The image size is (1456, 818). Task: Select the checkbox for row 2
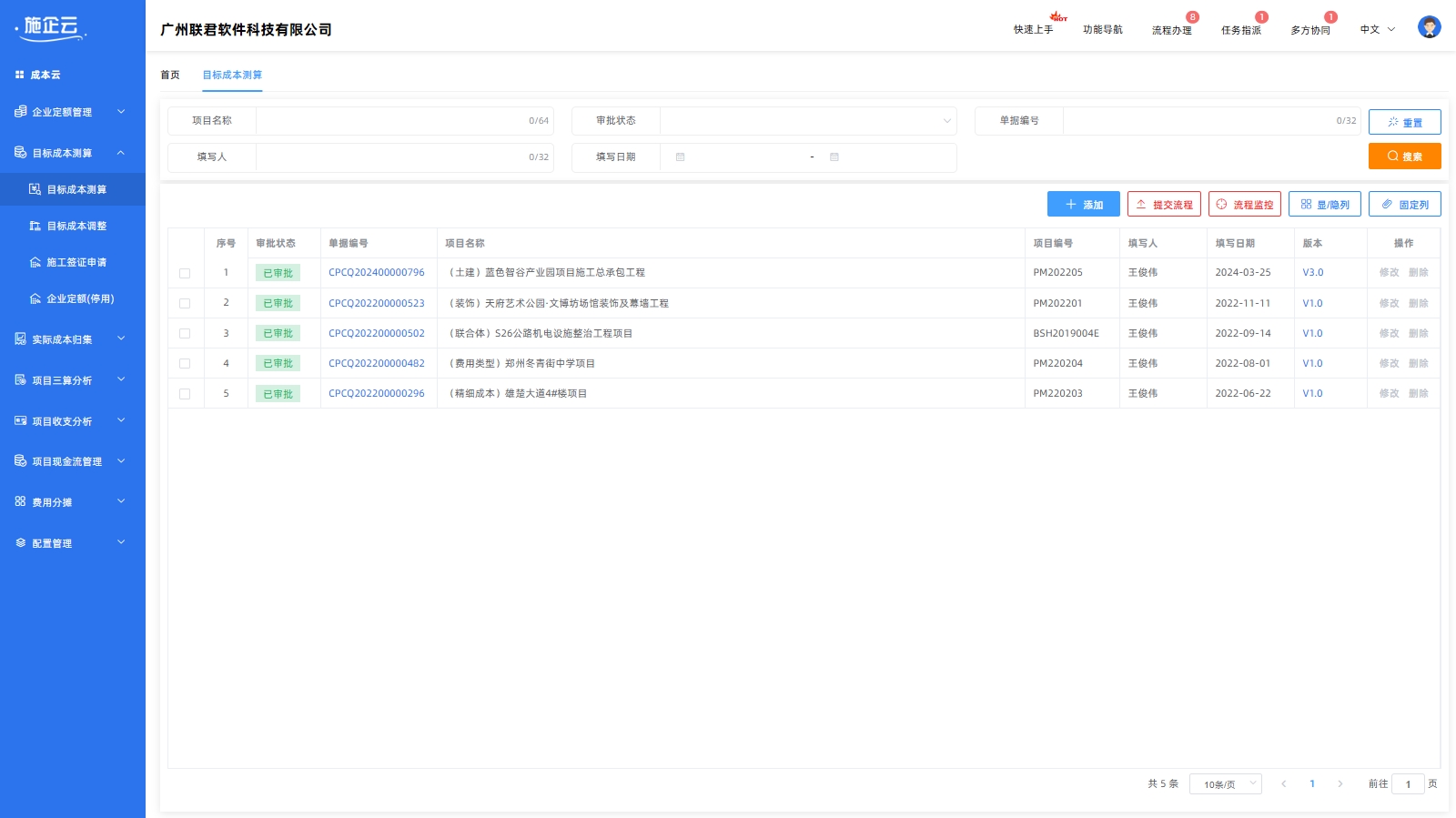185,303
